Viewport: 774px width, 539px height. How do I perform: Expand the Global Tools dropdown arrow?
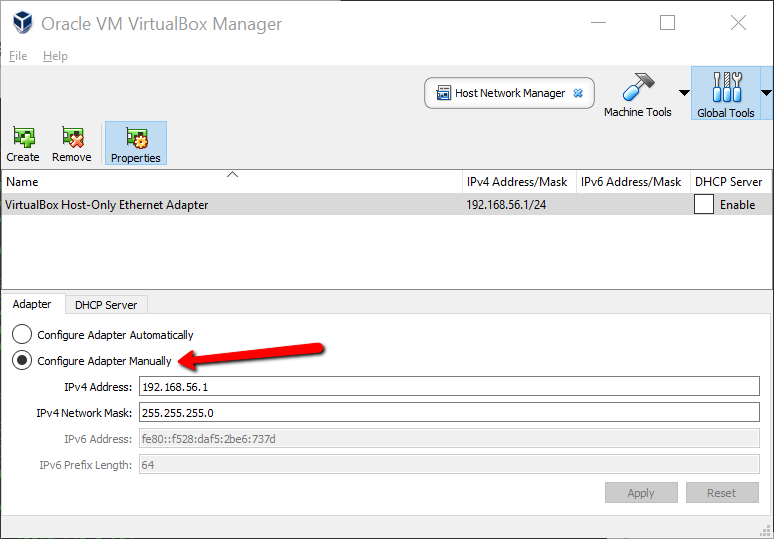click(x=766, y=93)
